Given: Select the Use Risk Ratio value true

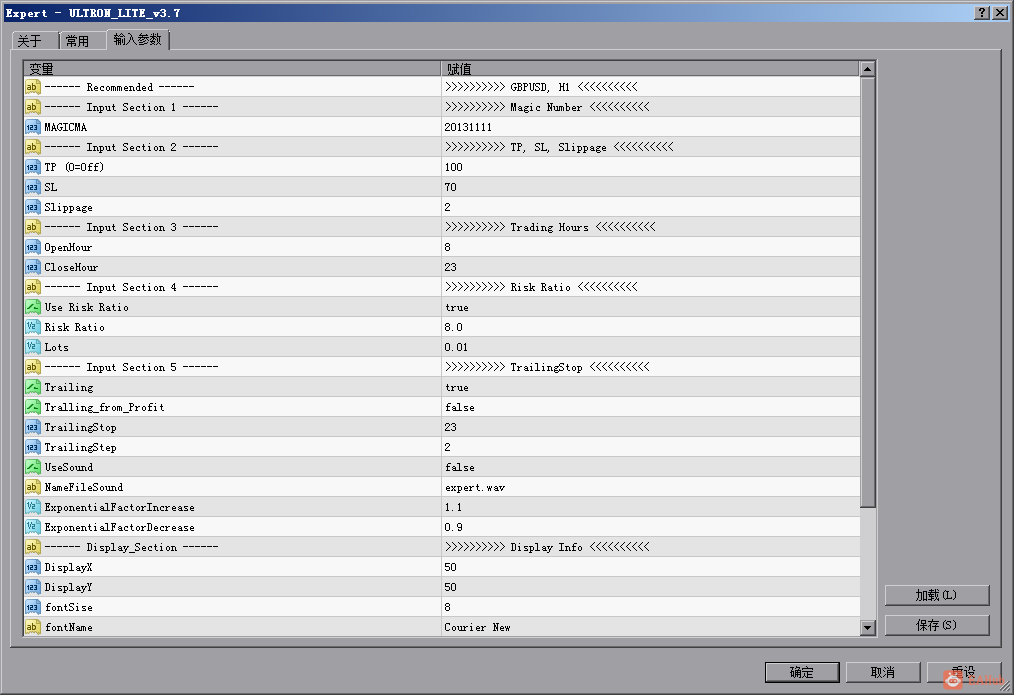Looking at the screenshot, I should [x=457, y=308].
